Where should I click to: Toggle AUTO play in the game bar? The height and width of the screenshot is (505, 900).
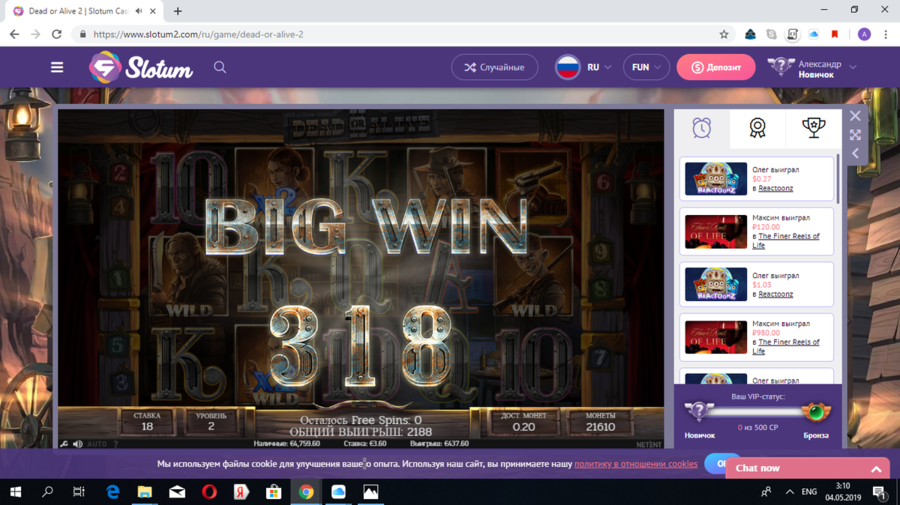click(97, 444)
